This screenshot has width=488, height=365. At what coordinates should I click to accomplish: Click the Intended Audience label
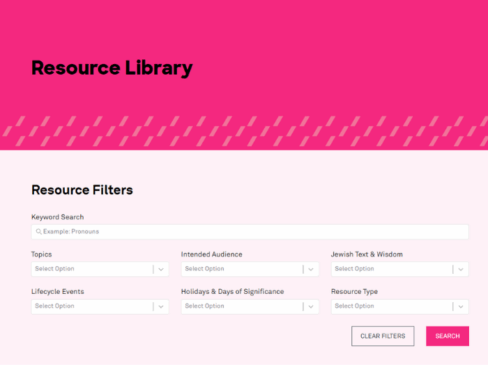tap(212, 254)
